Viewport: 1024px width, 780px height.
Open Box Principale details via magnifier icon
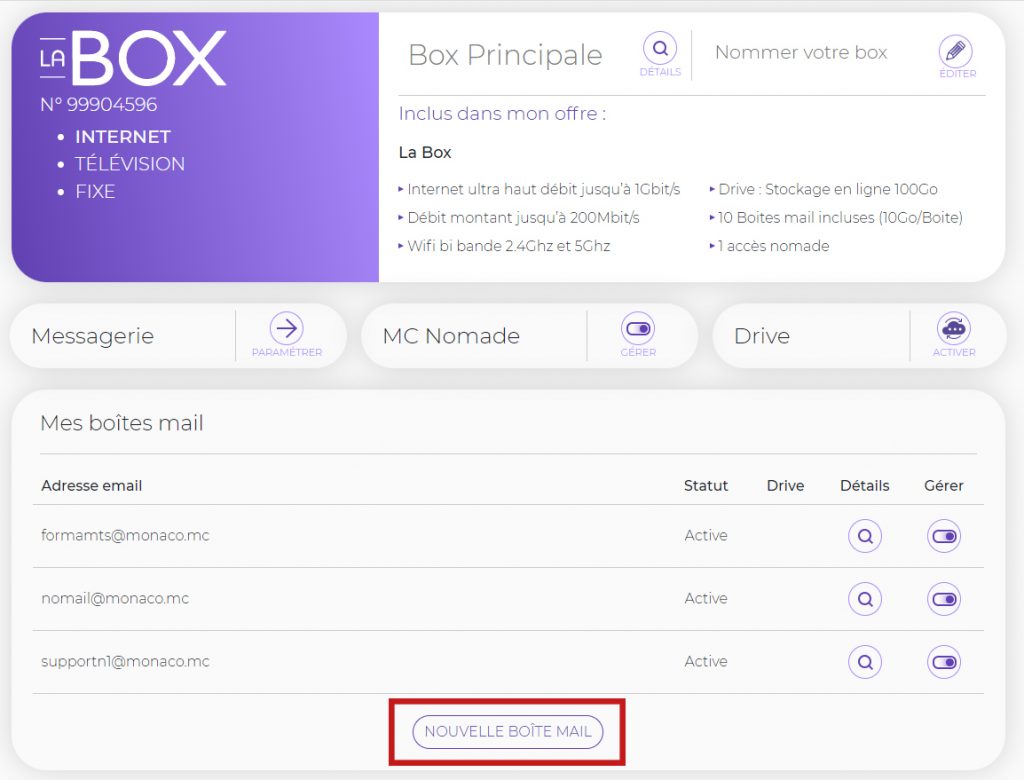(x=660, y=47)
